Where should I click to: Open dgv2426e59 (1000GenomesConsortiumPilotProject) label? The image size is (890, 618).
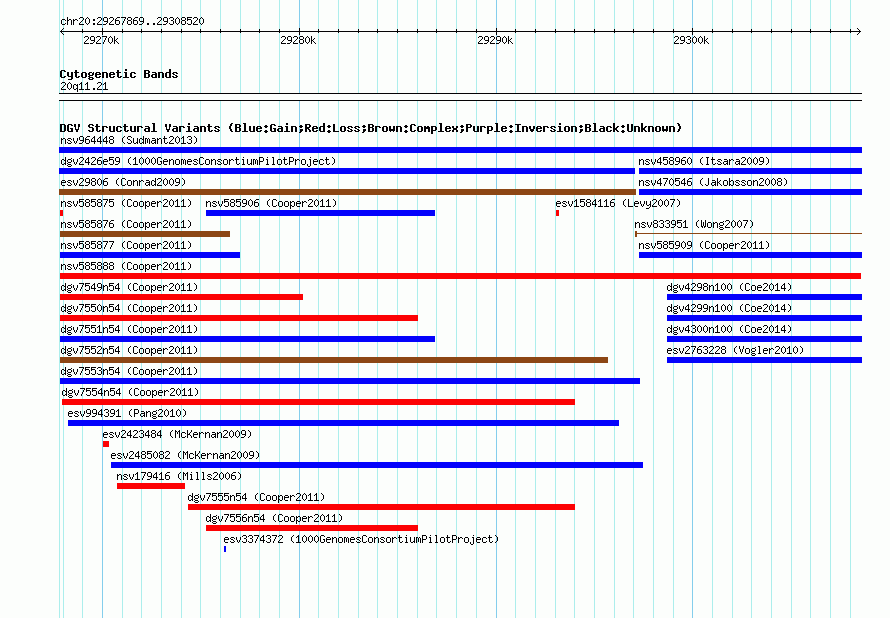coord(198,161)
